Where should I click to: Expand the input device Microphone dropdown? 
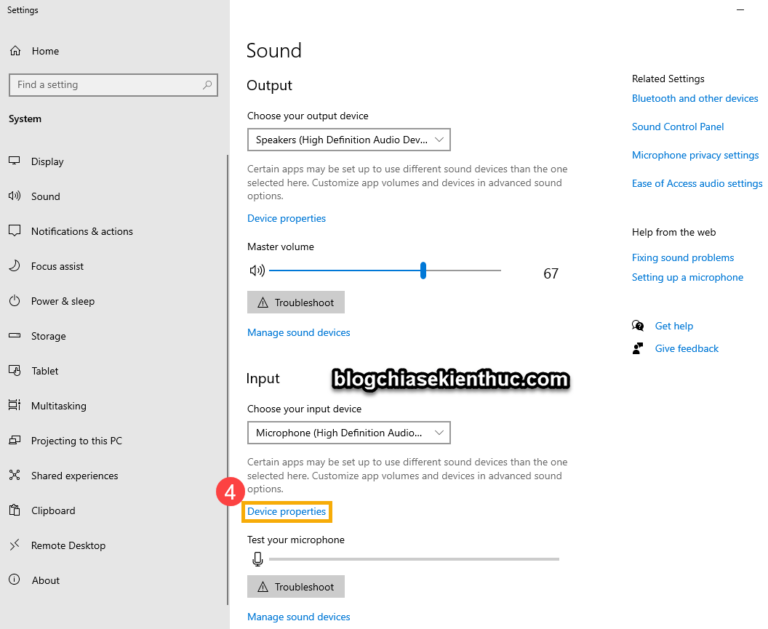[348, 433]
